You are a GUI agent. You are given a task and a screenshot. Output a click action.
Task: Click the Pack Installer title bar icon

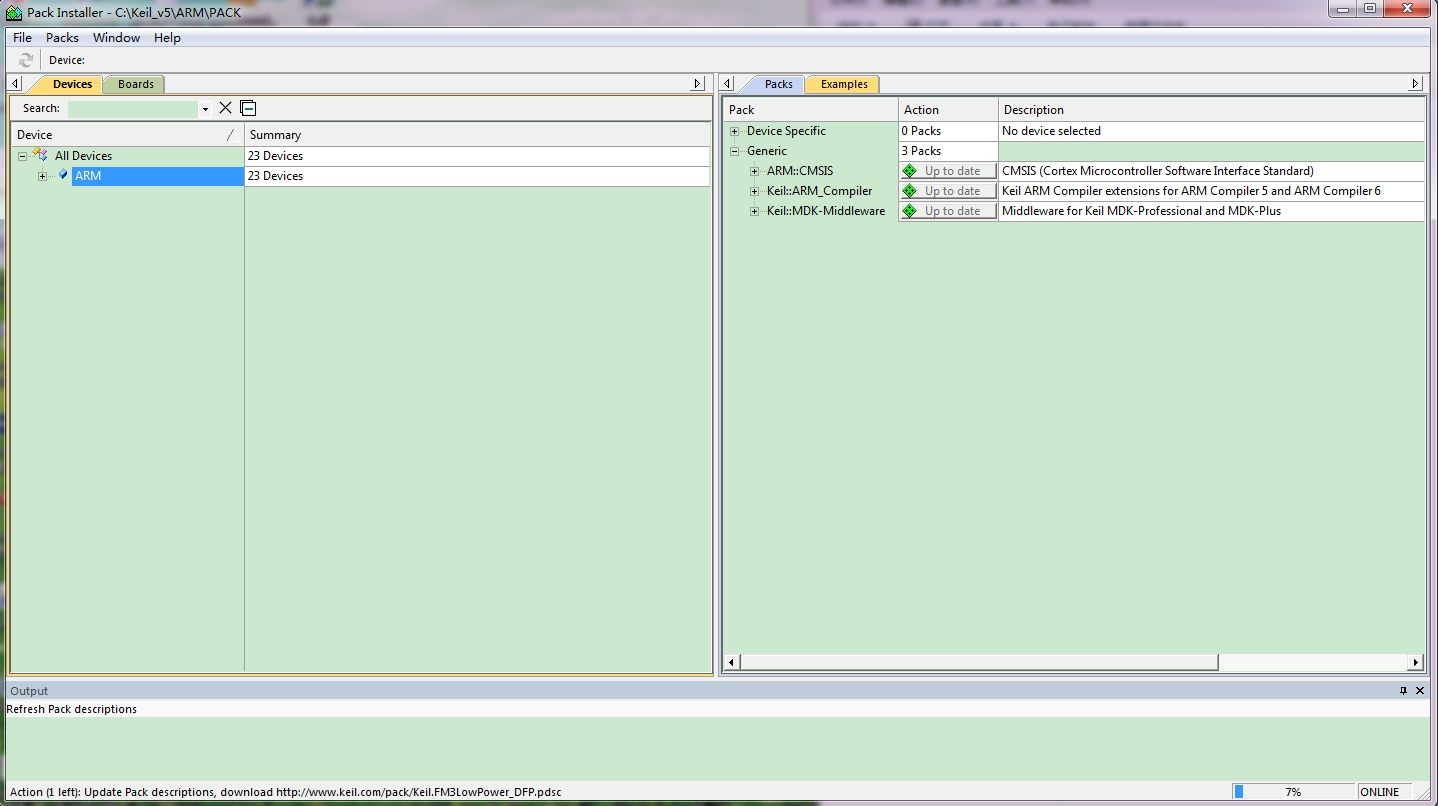[14, 12]
